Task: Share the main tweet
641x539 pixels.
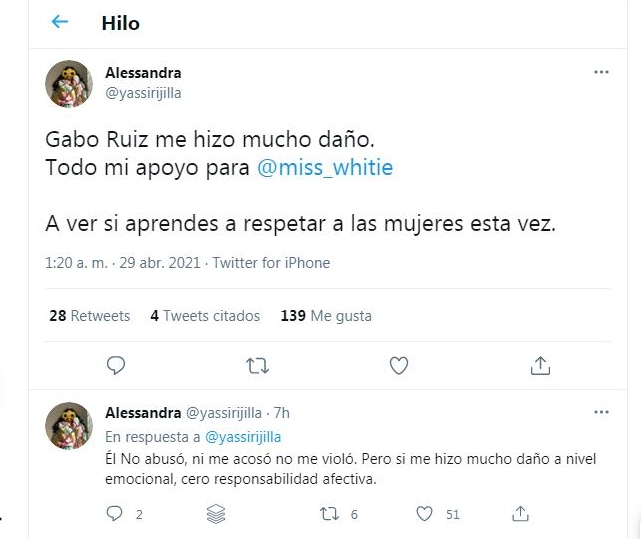Action: pos(540,365)
